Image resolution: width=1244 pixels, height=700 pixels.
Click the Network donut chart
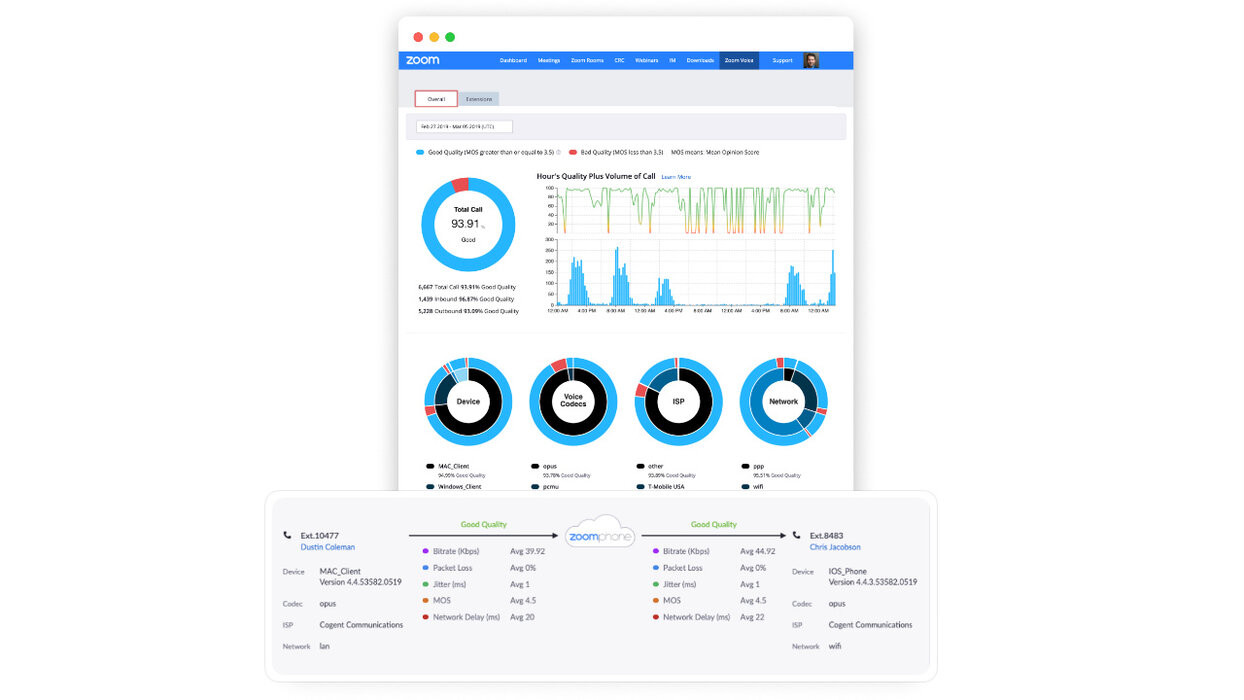(x=783, y=401)
